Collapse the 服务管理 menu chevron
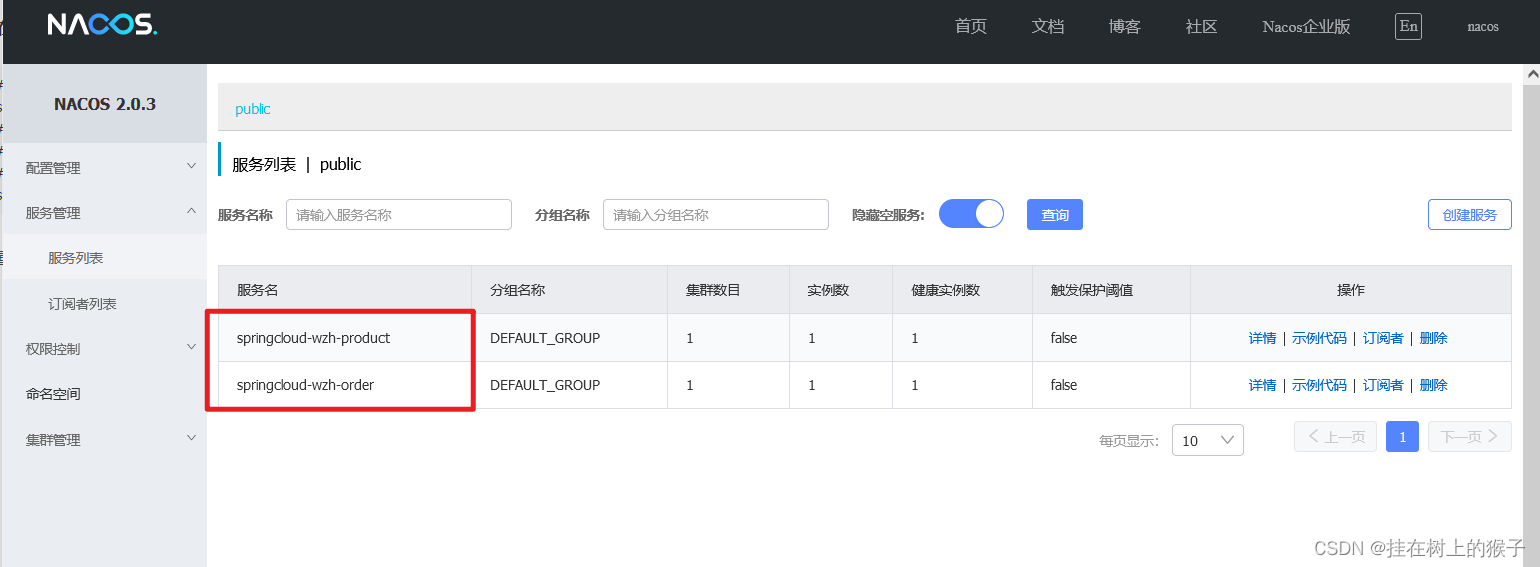Viewport: 1540px width, 567px height. click(192, 211)
